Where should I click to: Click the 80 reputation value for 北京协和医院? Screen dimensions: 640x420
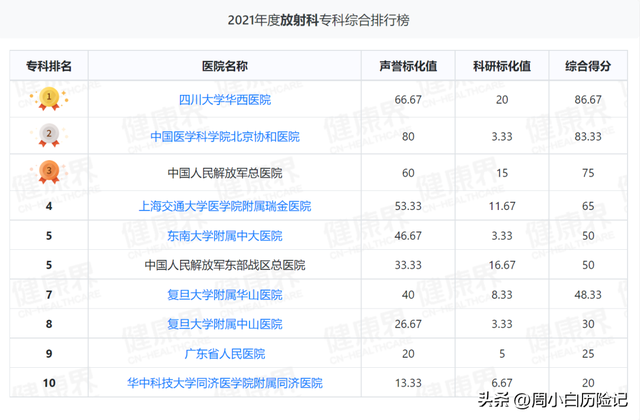[x=408, y=136]
